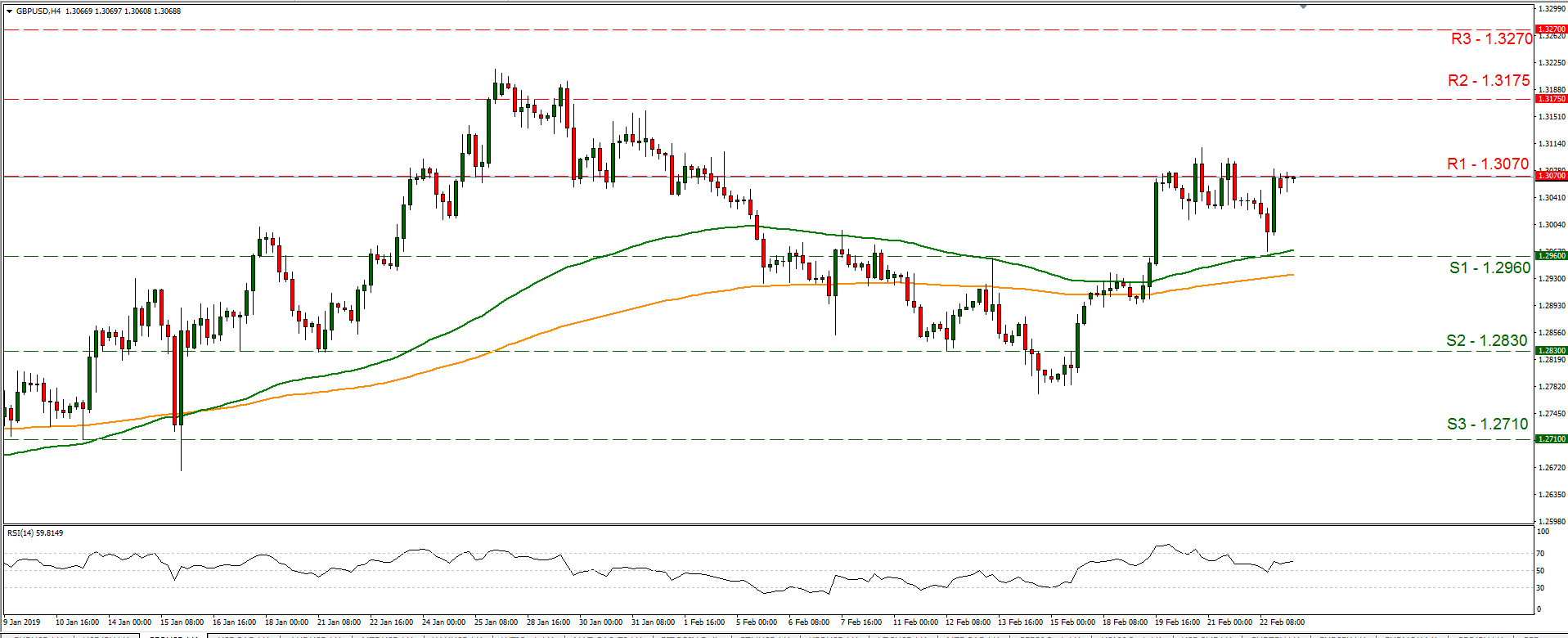Click the 1 Feb 16:00 time label
This screenshot has height=638, width=1568.
[x=703, y=622]
